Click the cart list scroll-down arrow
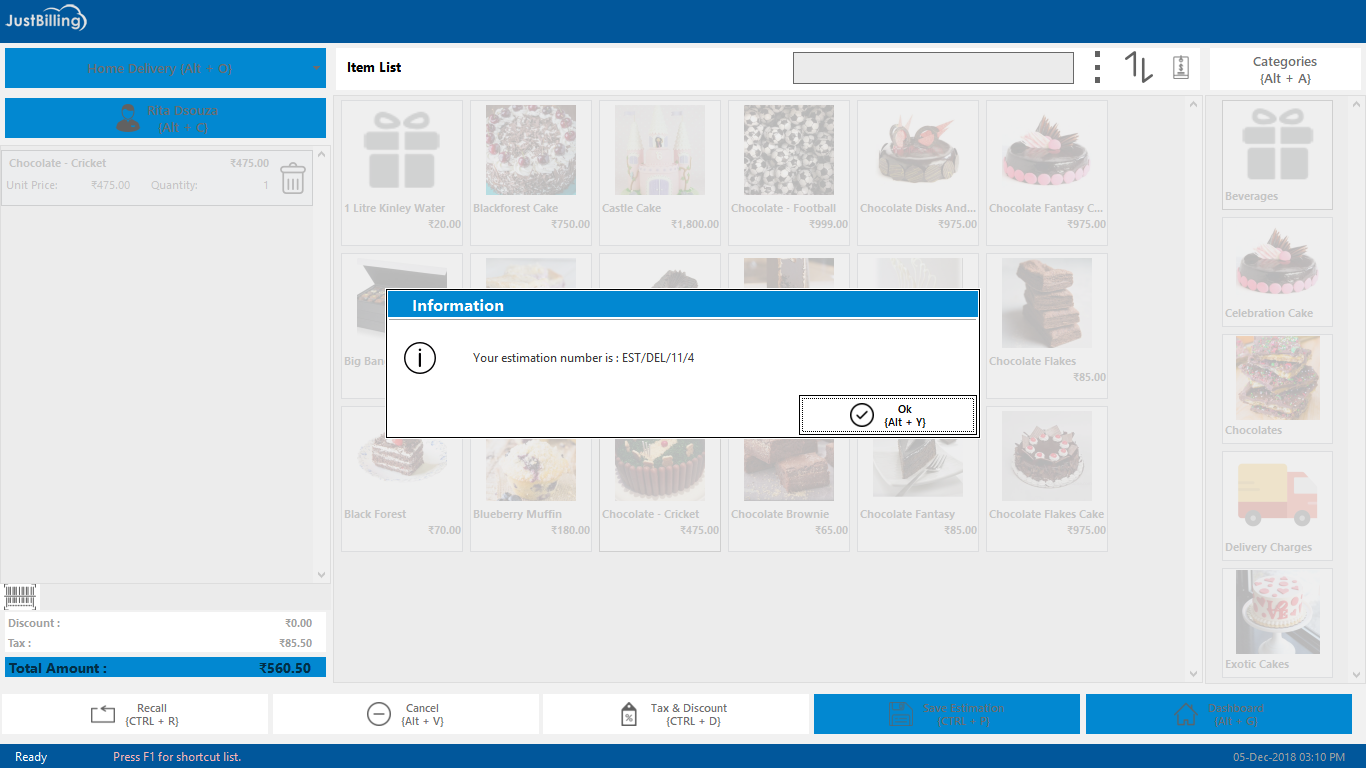1366x768 pixels. tap(321, 575)
